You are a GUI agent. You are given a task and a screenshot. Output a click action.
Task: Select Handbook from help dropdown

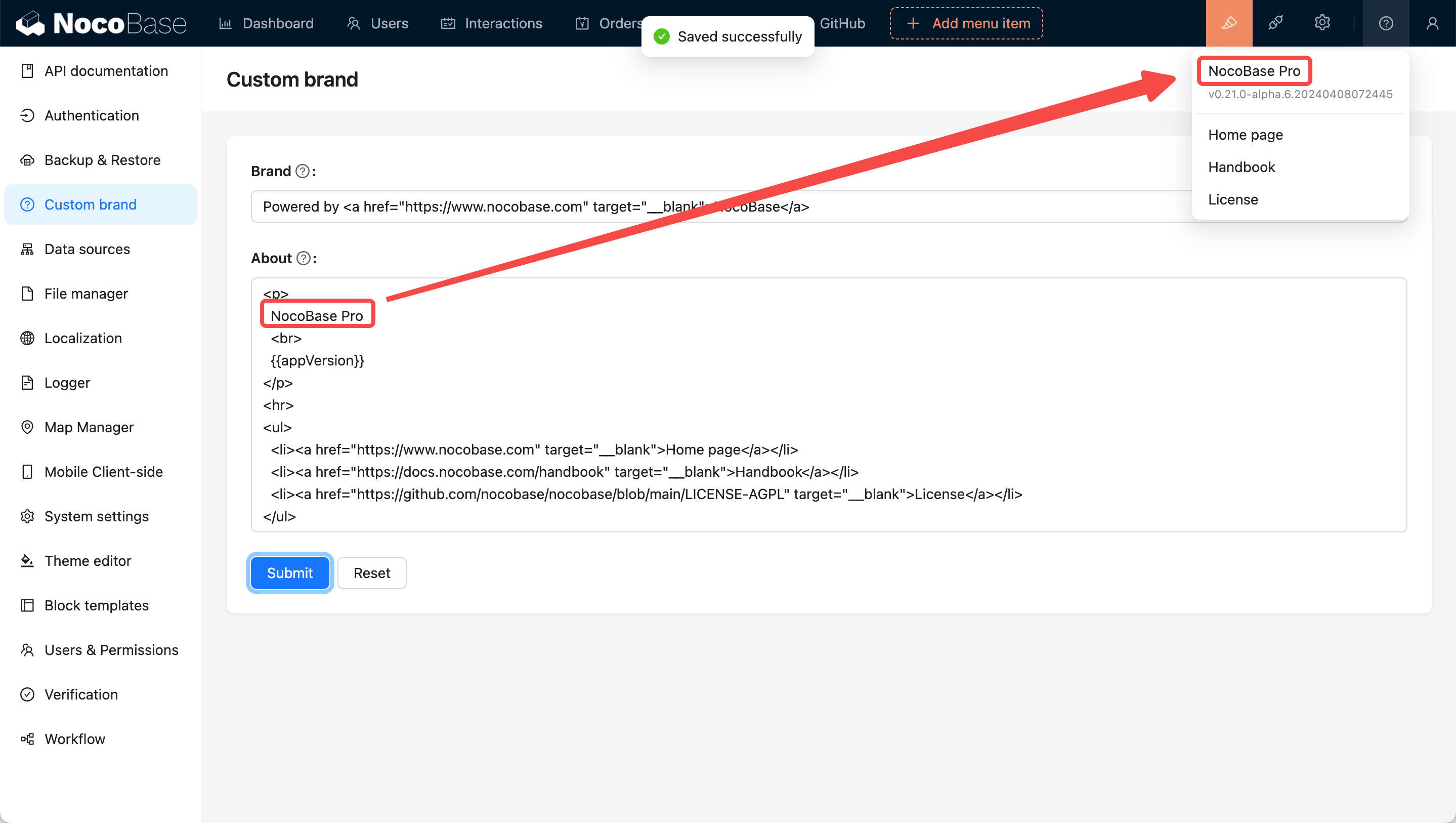(x=1241, y=167)
